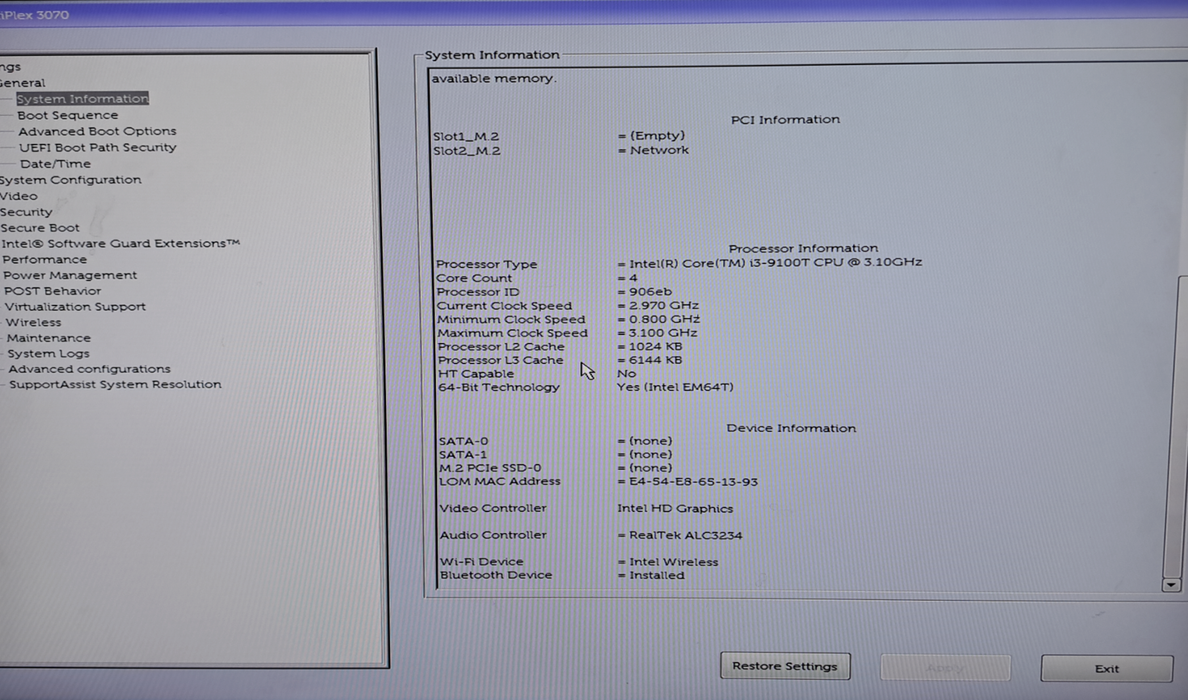Click the Processor Information heading
Viewport: 1188px width, 700px height.
point(803,248)
